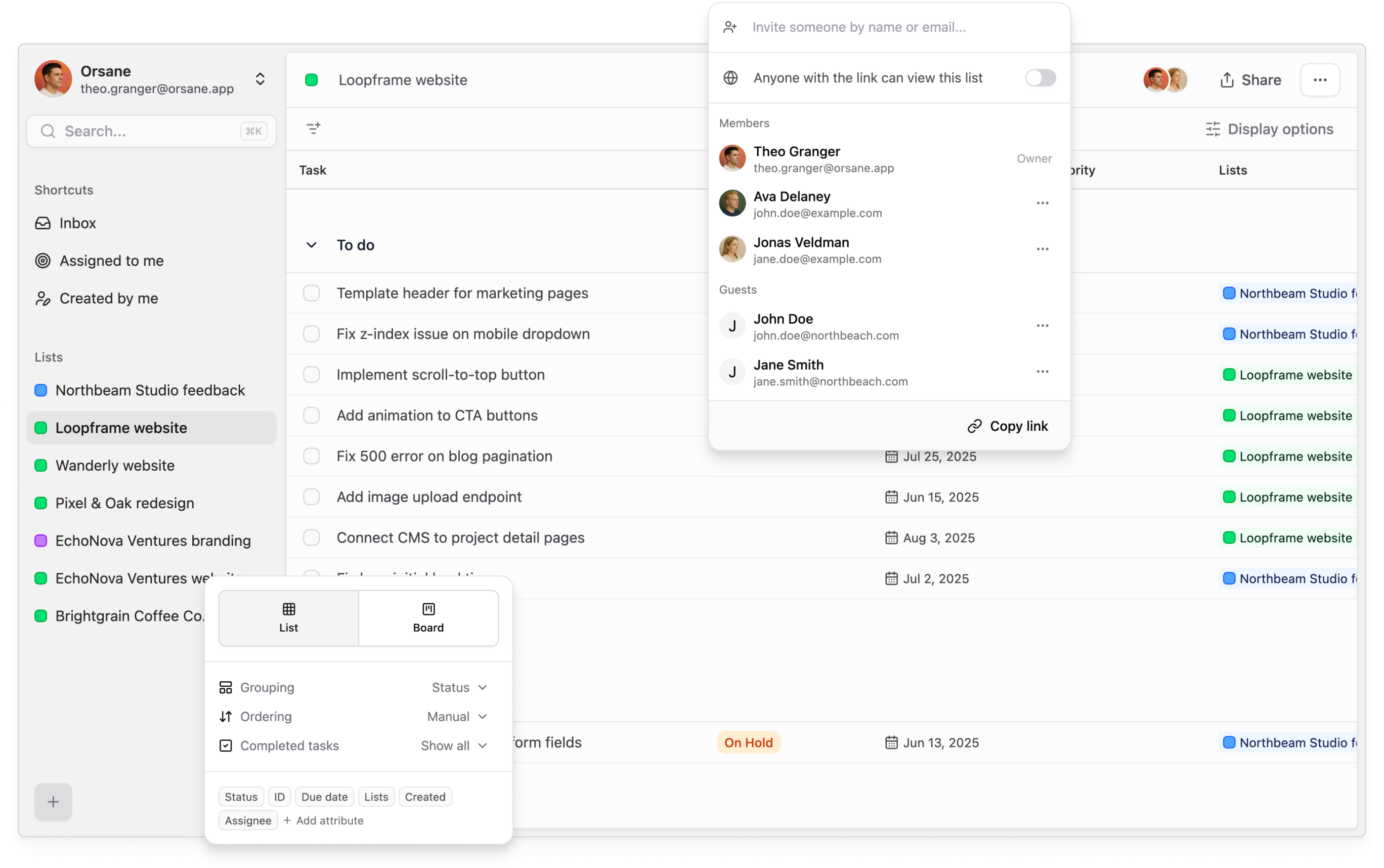
Task: Check off 'Connect CMS to project detail pages'
Action: 311,537
